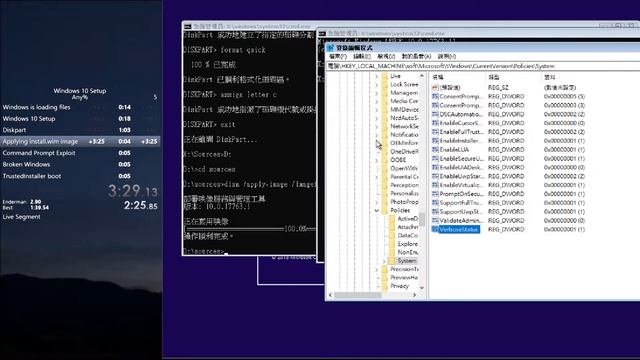The image size is (640, 360).
Task: Expand the Media Center key
Action: pos(376,101)
